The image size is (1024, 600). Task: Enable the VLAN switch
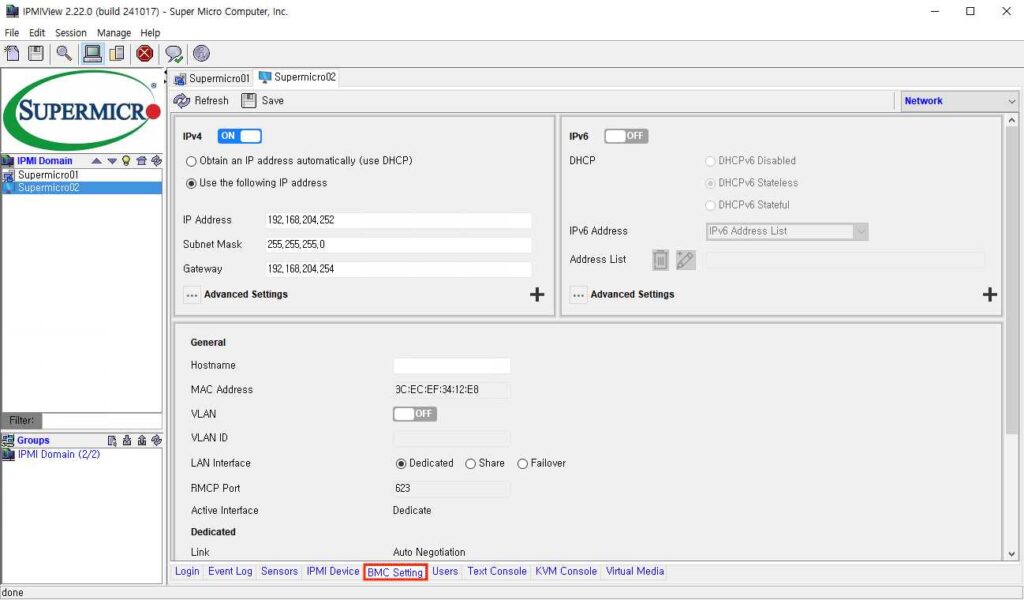click(415, 414)
